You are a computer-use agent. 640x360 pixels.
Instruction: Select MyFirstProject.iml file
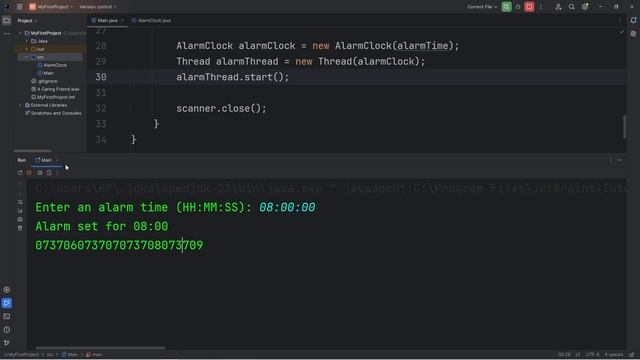tap(53, 97)
